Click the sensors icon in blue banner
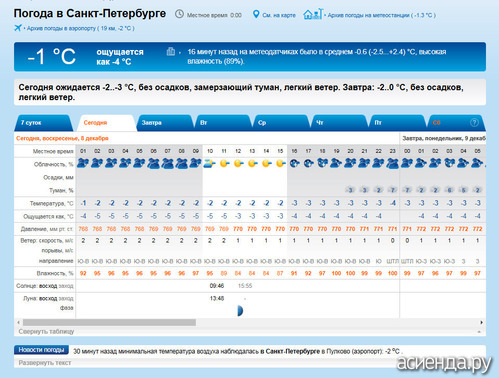This screenshot has width=499, height=378. 171,51
